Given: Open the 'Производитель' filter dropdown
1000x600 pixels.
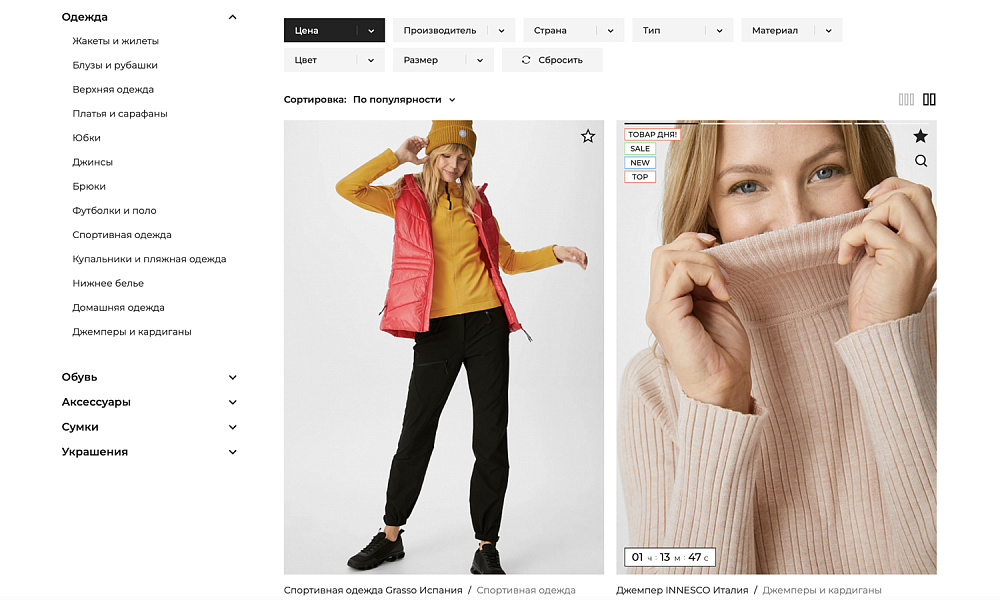Looking at the screenshot, I should click(x=454, y=30).
